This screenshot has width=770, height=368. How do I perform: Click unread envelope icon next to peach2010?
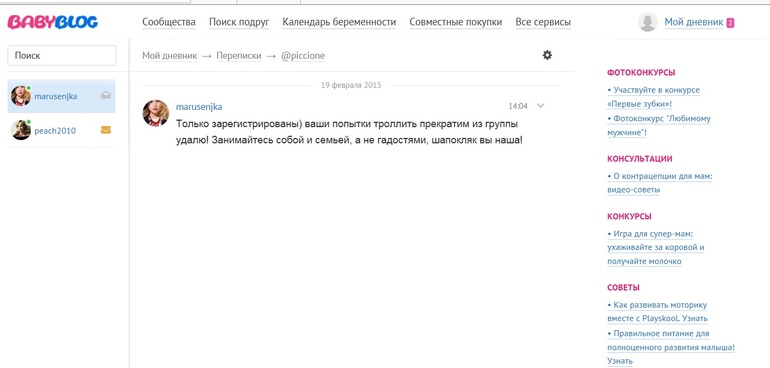pos(106,130)
